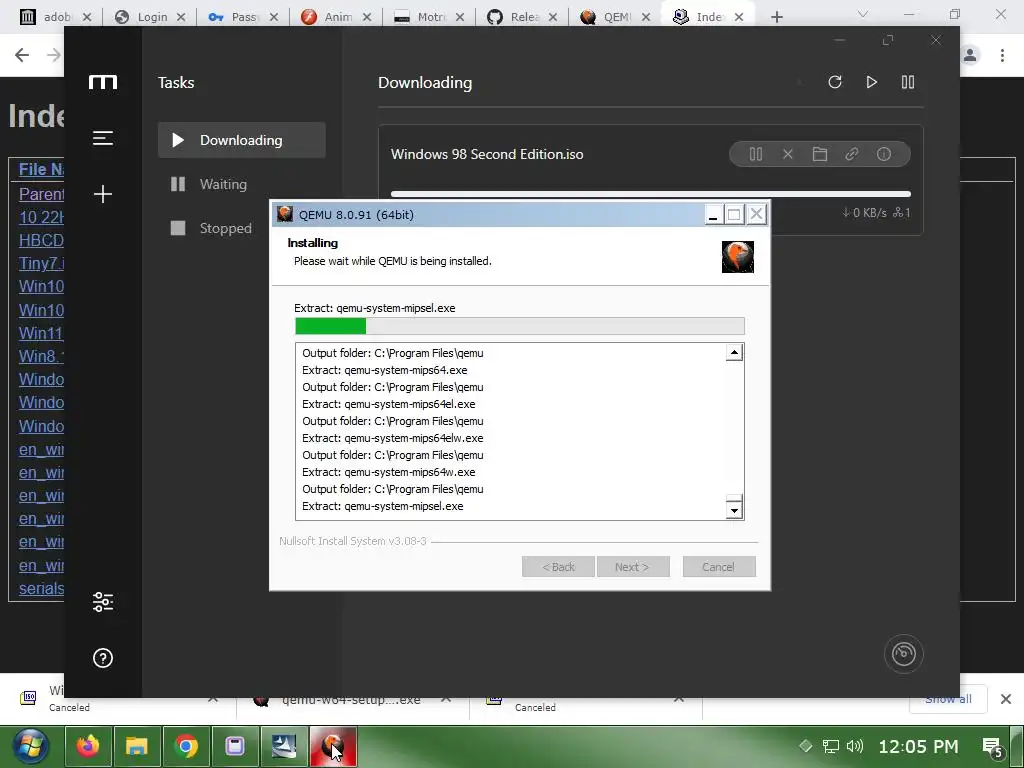Open Chrome profile avatar

pos(970,55)
